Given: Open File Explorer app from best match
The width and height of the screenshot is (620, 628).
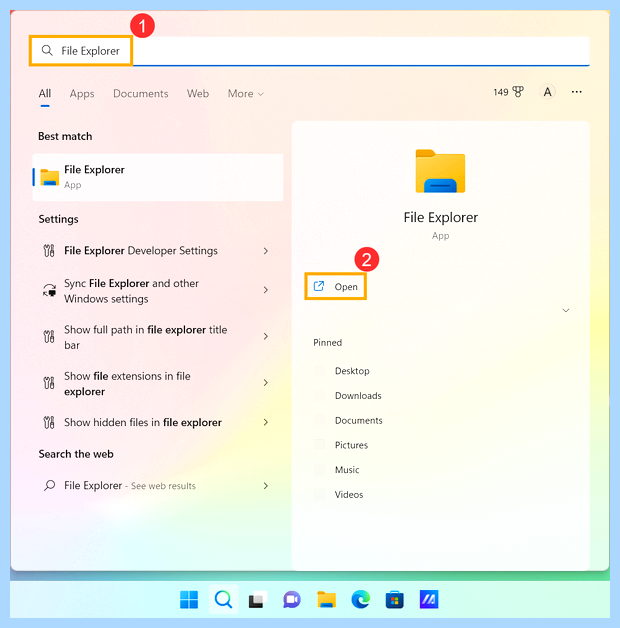Looking at the screenshot, I should coord(158,177).
